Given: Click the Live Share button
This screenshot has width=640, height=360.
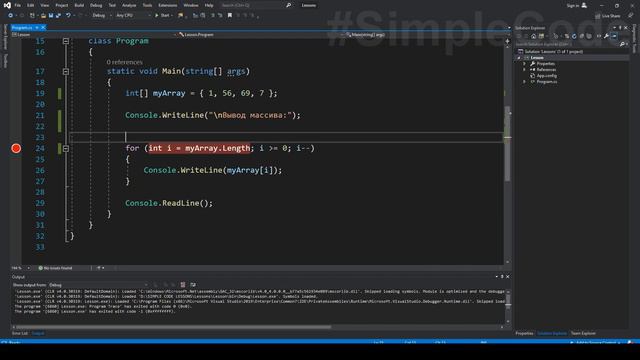Looking at the screenshot, I should point(608,16).
